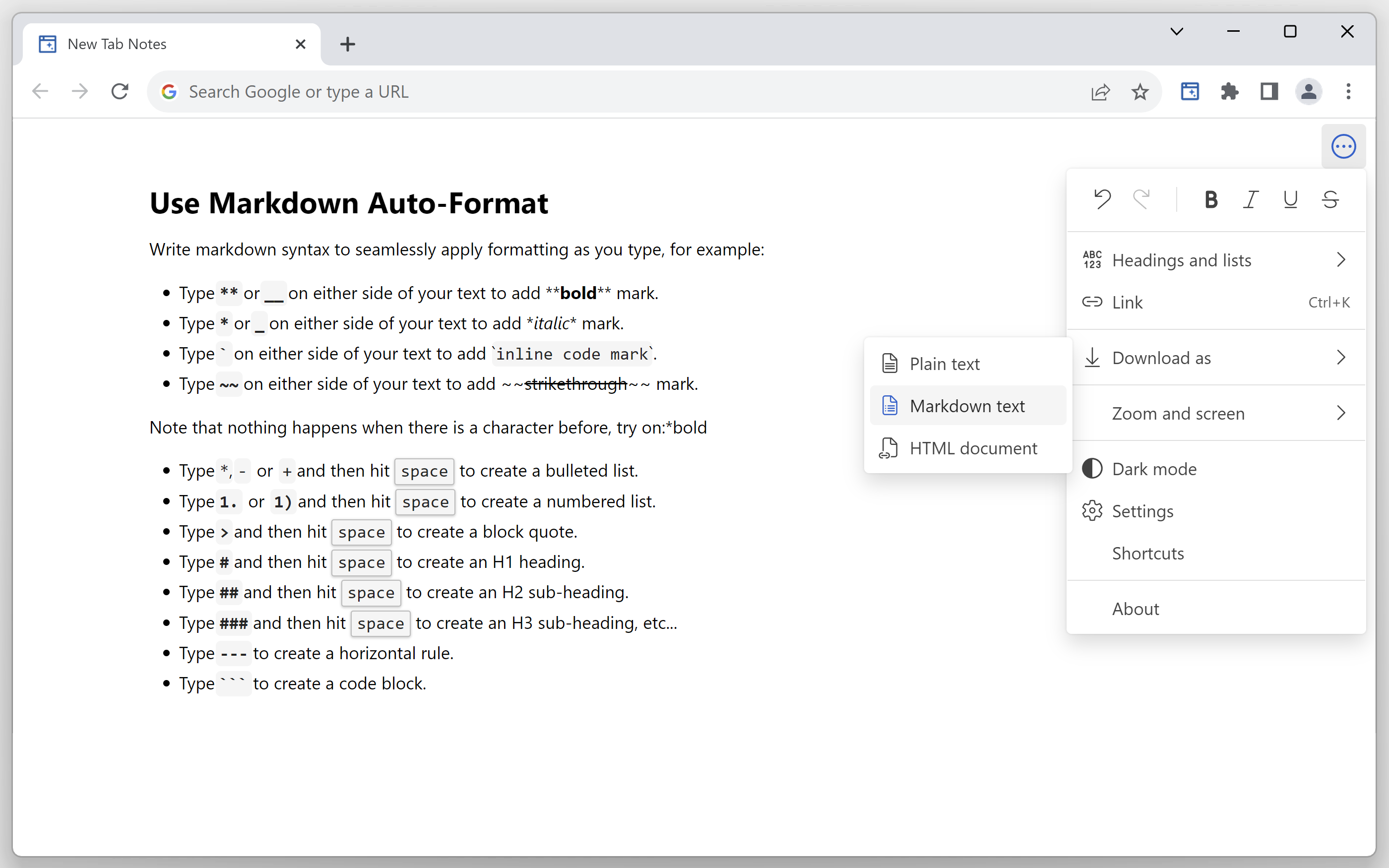Viewport: 1389px width, 868px height.
Task: Open Settings from the menu
Action: click(1216, 511)
